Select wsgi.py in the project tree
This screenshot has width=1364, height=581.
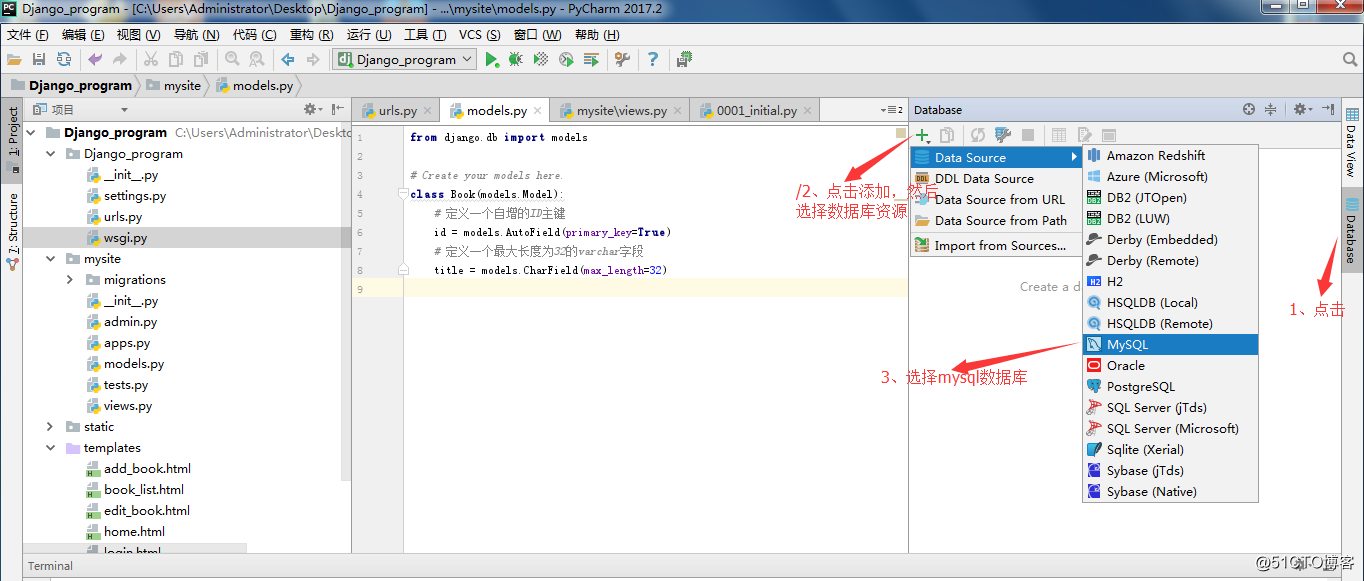(x=125, y=238)
